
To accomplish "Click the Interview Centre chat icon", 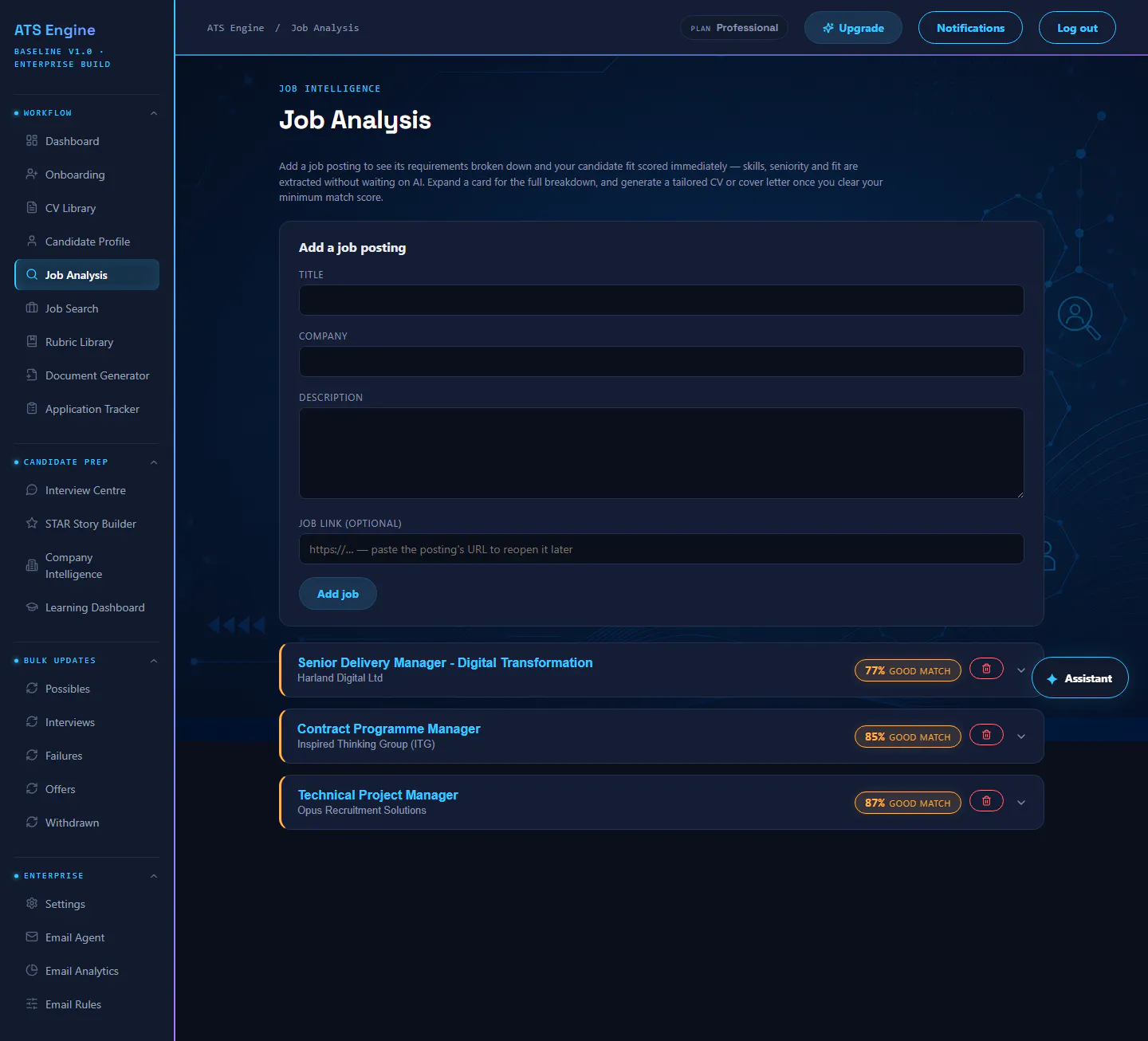I will pyautogui.click(x=32, y=489).
